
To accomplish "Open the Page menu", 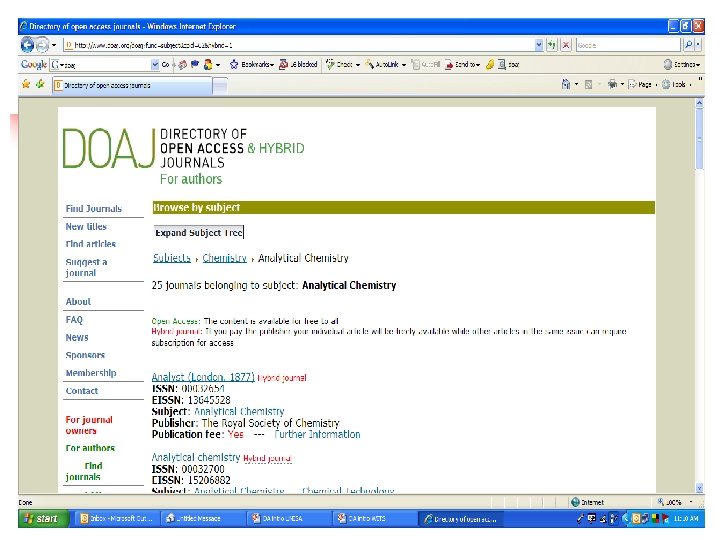I will point(642,84).
